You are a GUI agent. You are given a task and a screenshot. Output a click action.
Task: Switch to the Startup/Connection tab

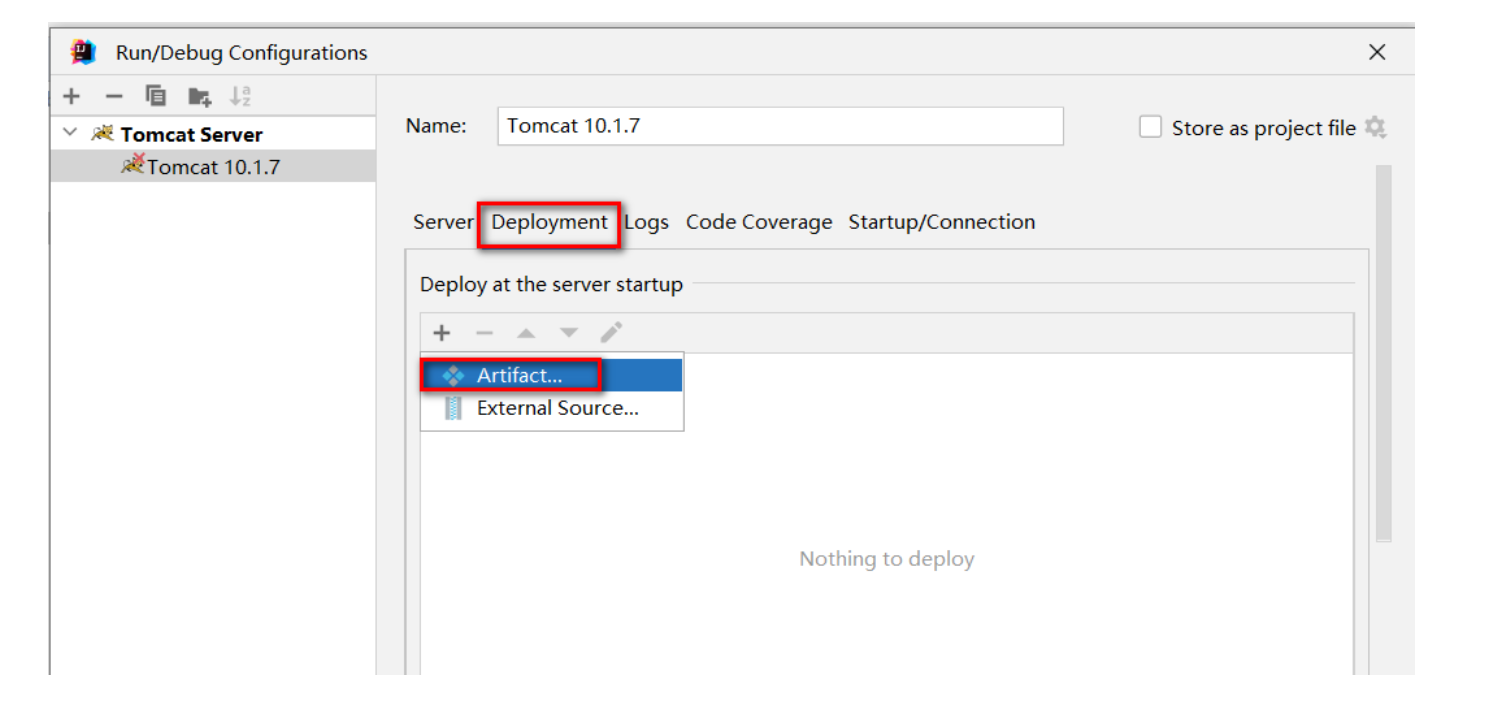pos(942,222)
